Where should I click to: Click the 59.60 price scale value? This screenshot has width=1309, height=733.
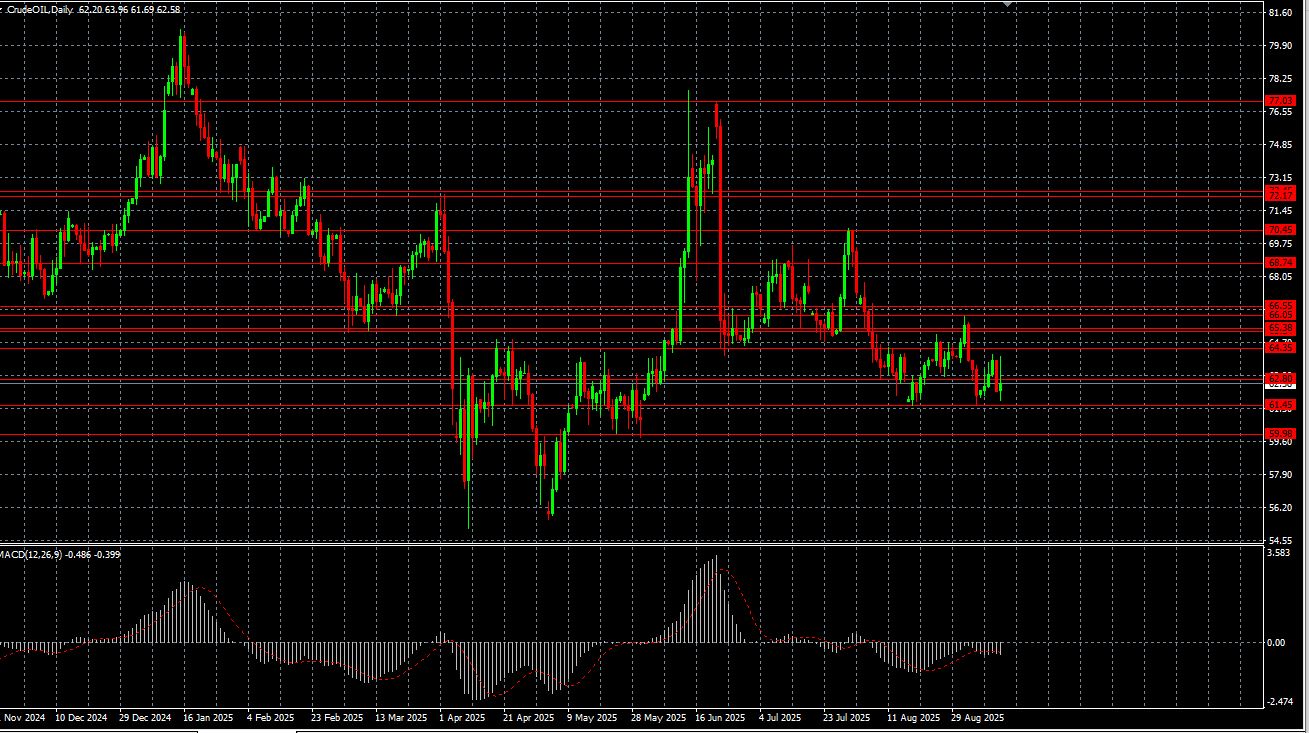coord(1281,442)
